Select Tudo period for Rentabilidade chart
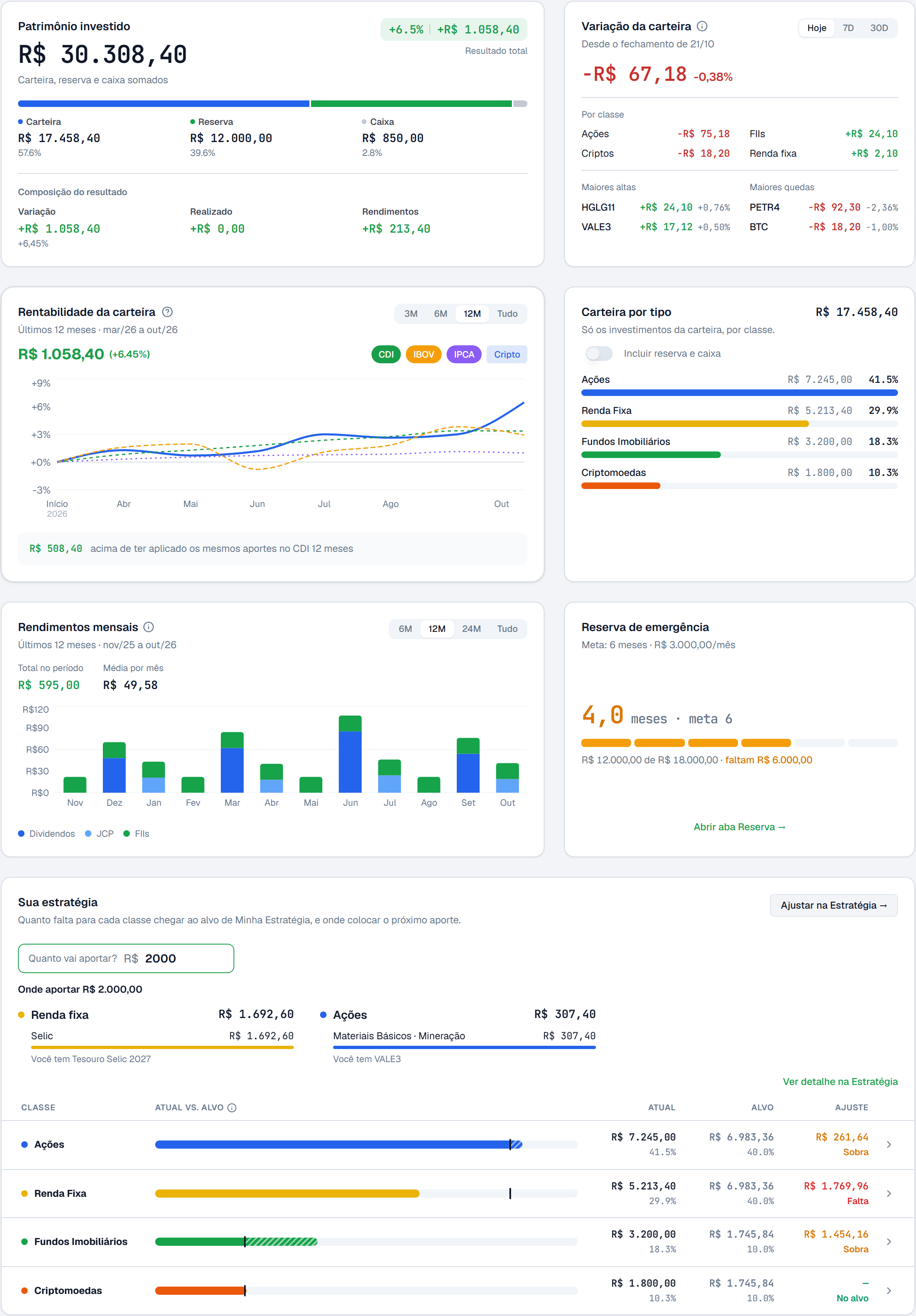 pos(507,314)
